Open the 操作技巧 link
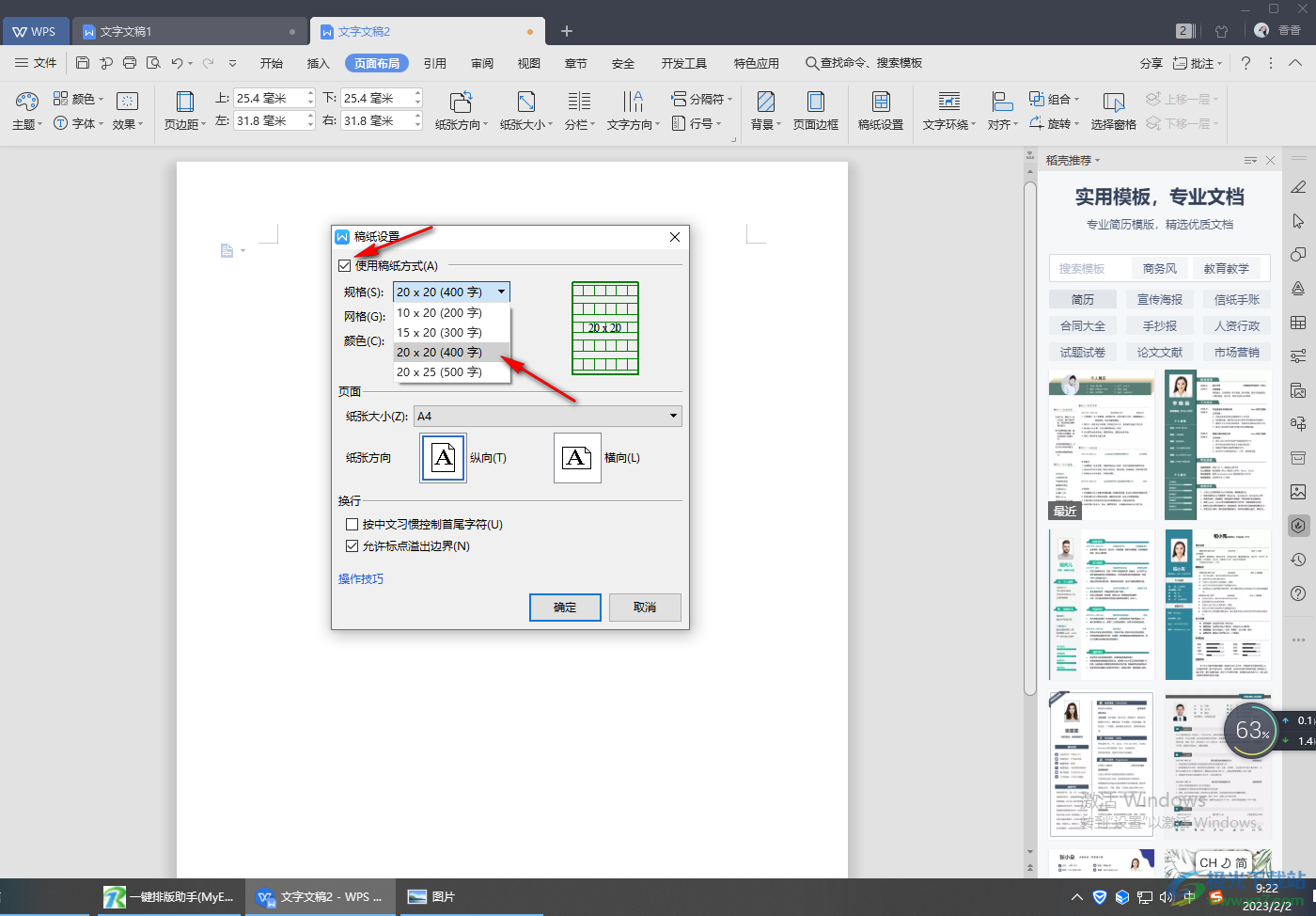Image resolution: width=1316 pixels, height=916 pixels. 361,579
